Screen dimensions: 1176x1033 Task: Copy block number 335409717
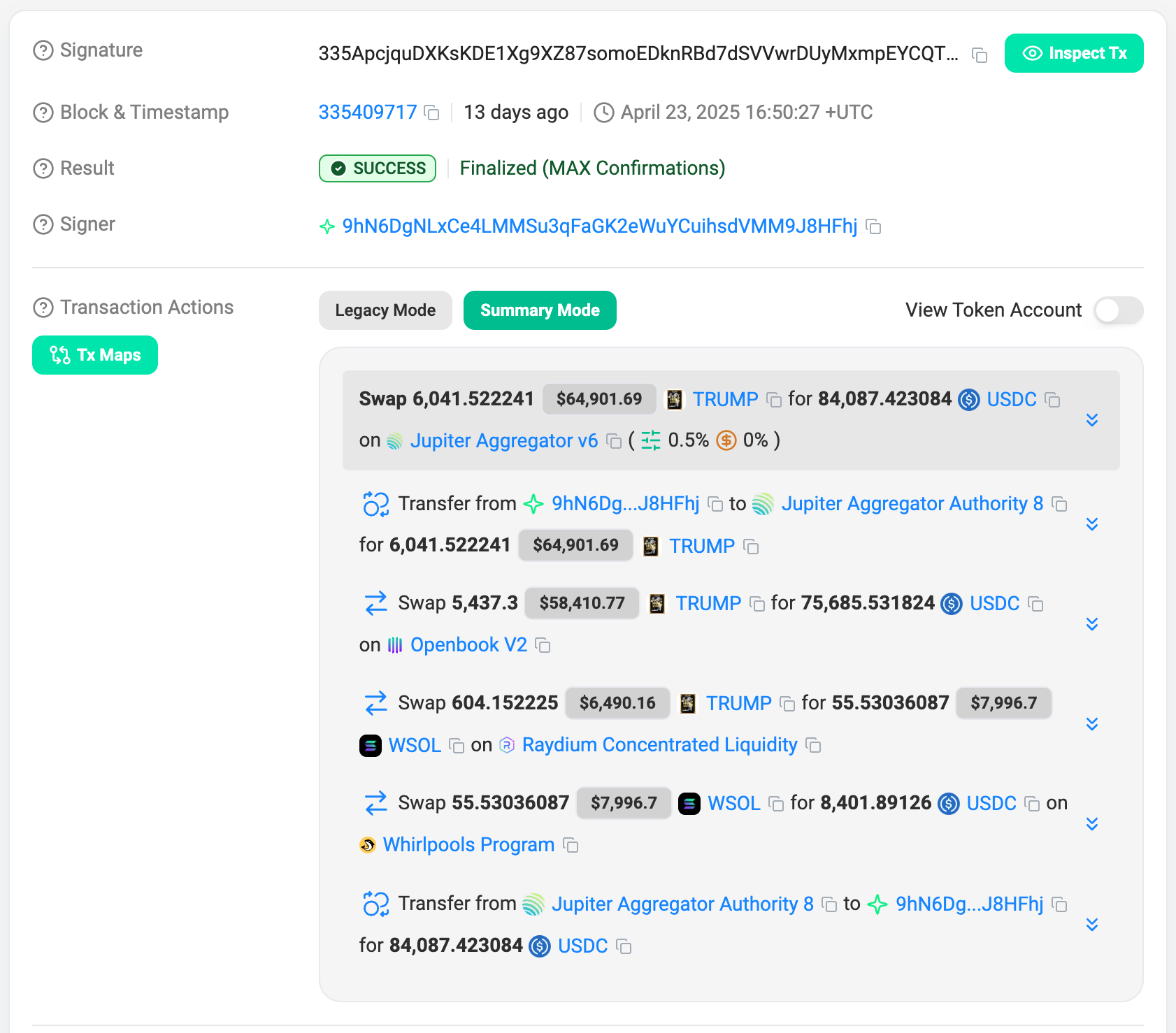[432, 113]
